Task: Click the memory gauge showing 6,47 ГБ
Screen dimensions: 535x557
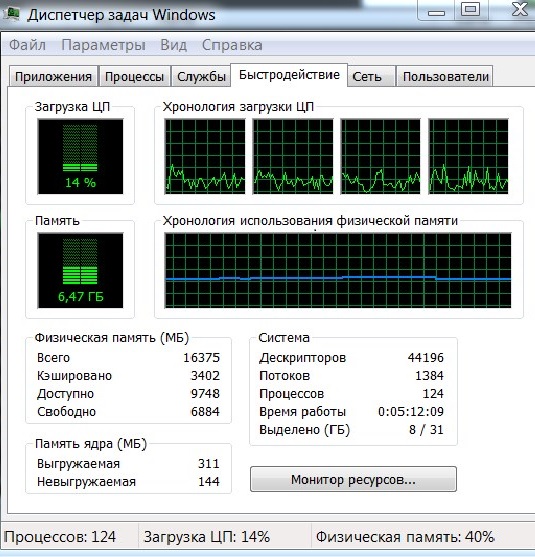Action: click(x=80, y=270)
